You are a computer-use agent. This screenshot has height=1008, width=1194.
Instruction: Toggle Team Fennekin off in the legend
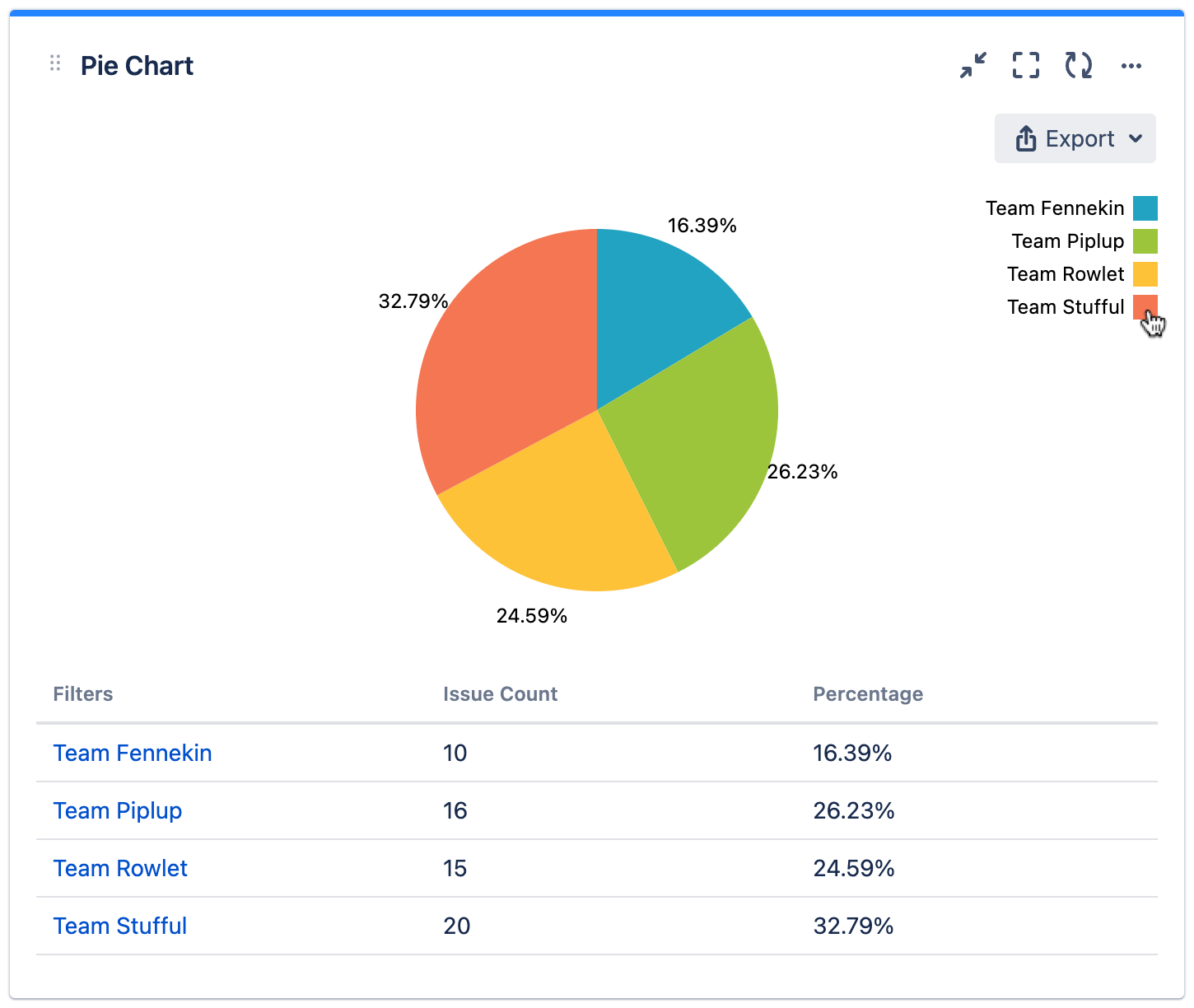click(x=1056, y=208)
